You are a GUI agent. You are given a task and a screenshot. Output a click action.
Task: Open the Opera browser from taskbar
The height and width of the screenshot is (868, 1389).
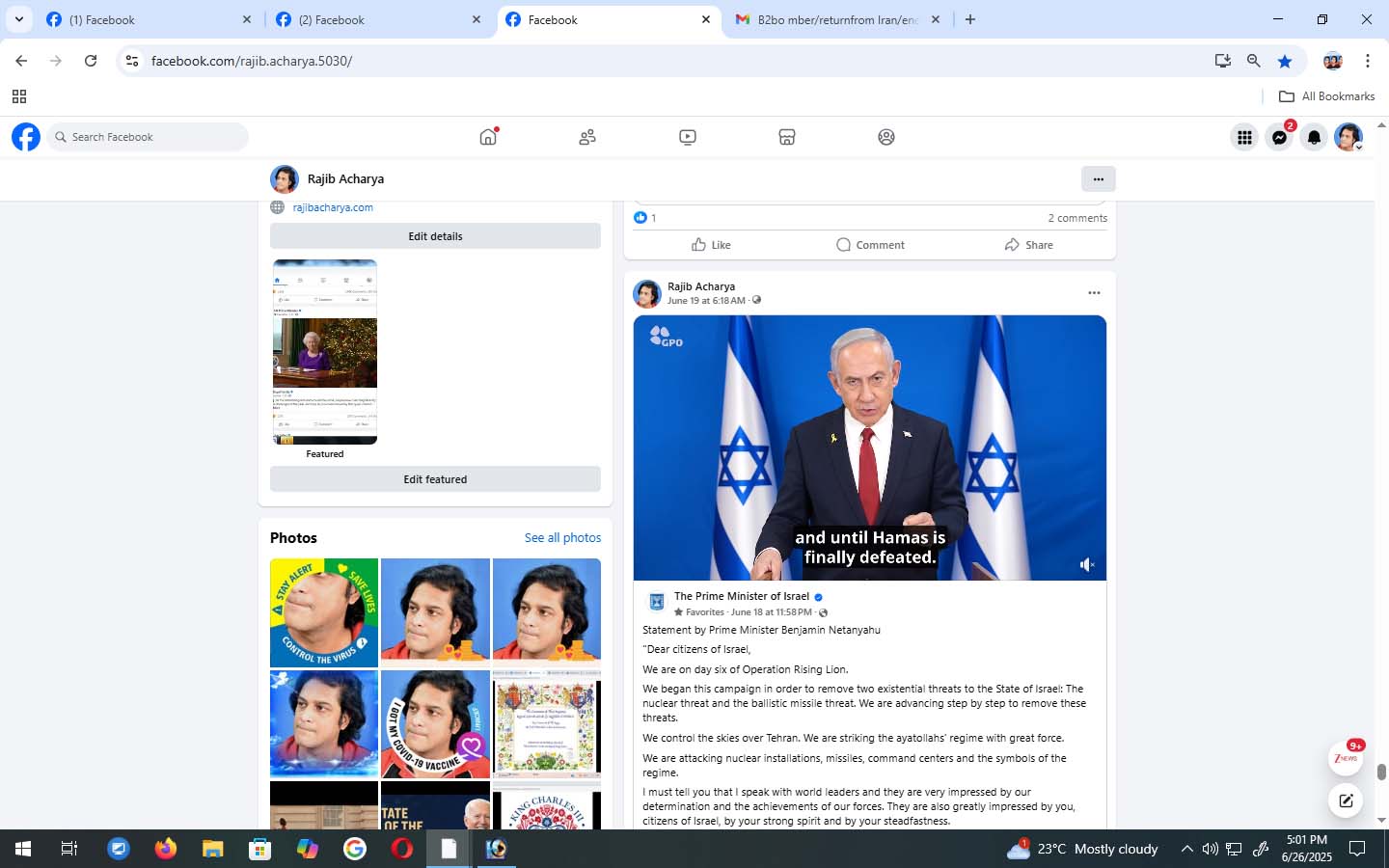[x=402, y=849]
